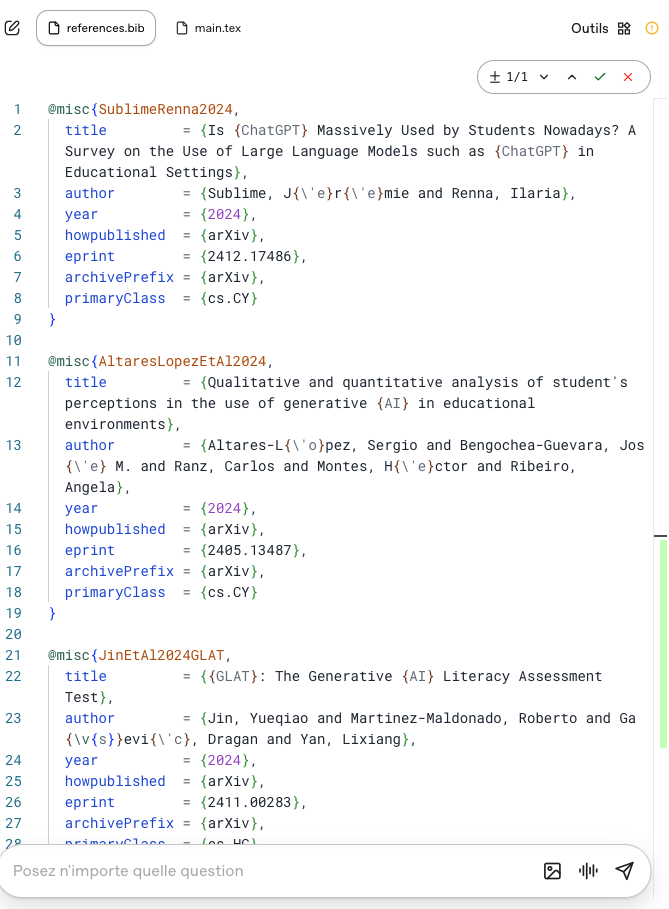
Task: Reject the change with red X
Action: (628, 77)
